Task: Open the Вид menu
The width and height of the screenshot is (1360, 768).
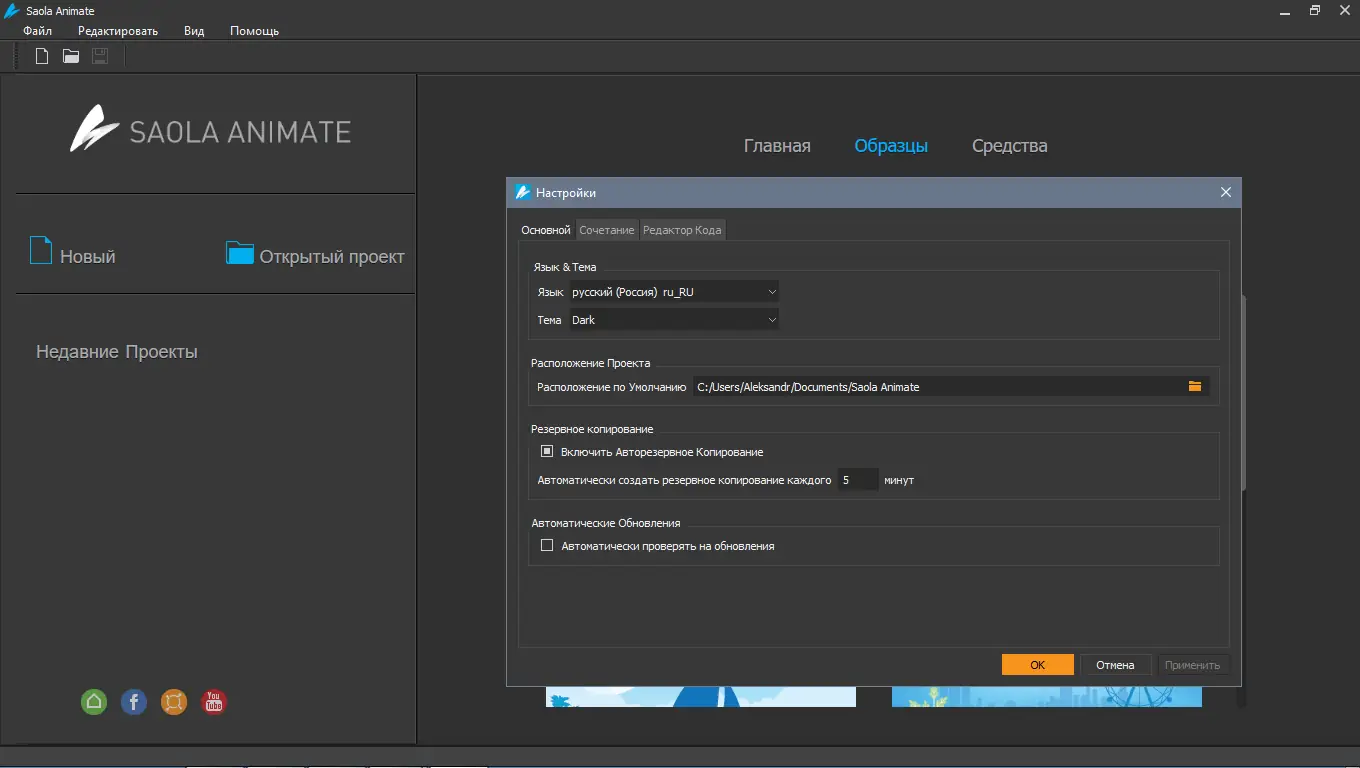Action: coord(194,31)
